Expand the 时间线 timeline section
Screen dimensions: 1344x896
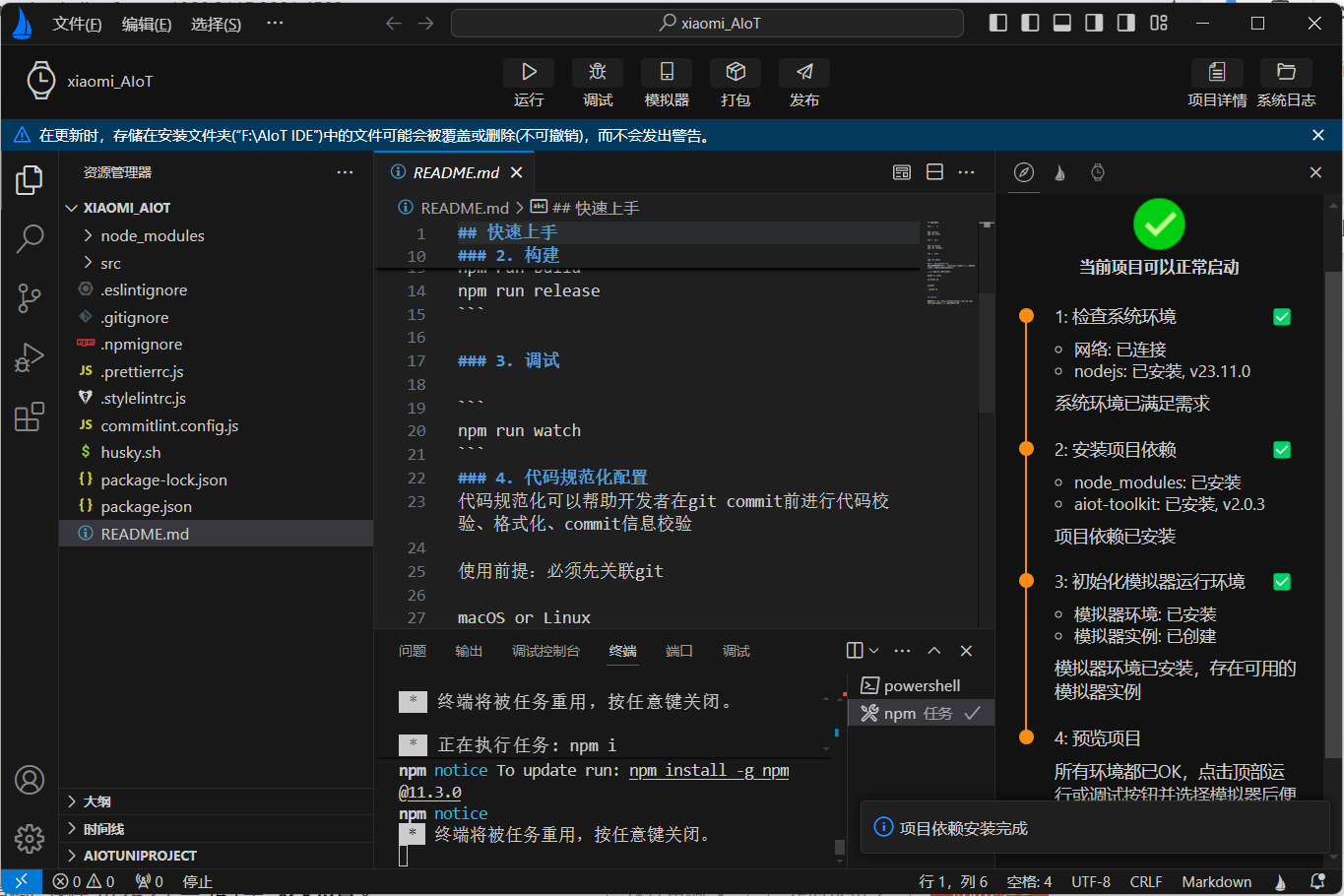(216, 829)
